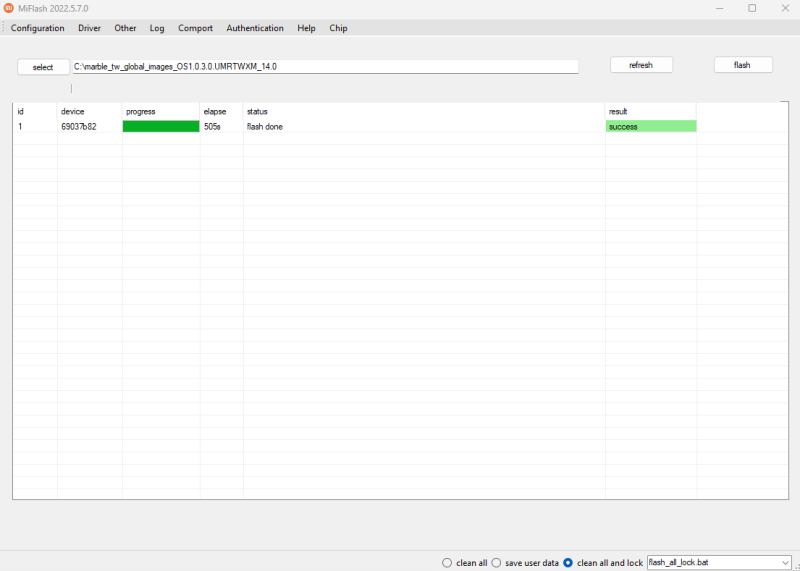This screenshot has height=571, width=800.
Task: Maximize the MiFlash window
Action: pos(752,8)
